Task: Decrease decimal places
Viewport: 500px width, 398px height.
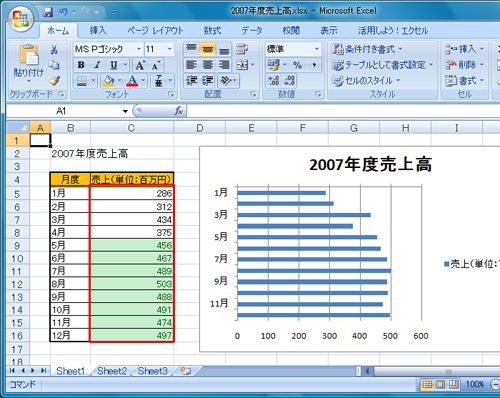Action: click(289, 81)
